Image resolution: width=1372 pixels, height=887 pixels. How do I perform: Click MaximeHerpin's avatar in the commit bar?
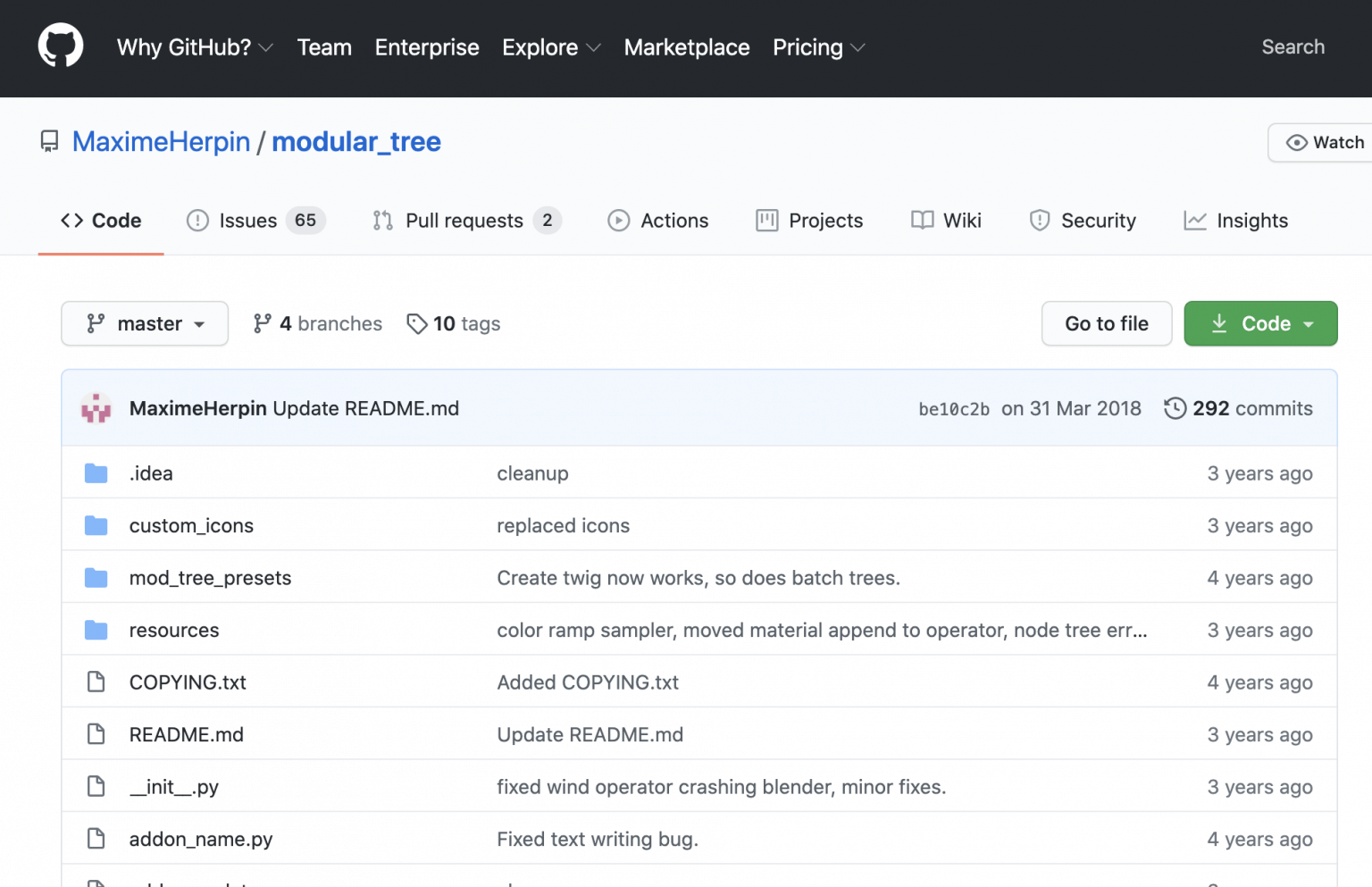[x=96, y=408]
